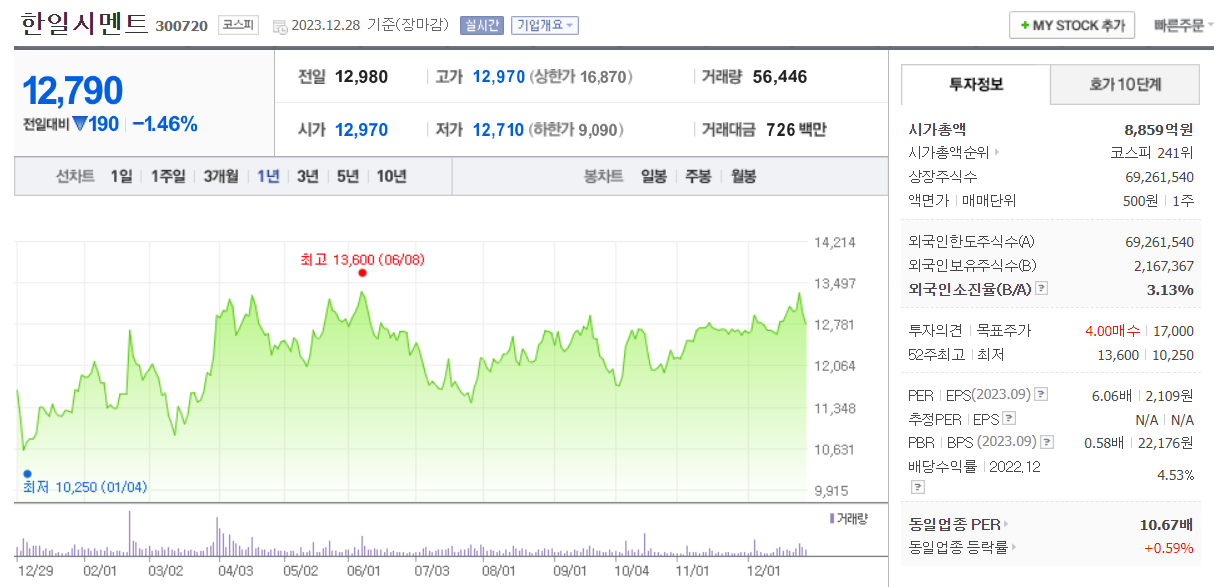Click 코스피 241위 ranking value

click(1153, 153)
